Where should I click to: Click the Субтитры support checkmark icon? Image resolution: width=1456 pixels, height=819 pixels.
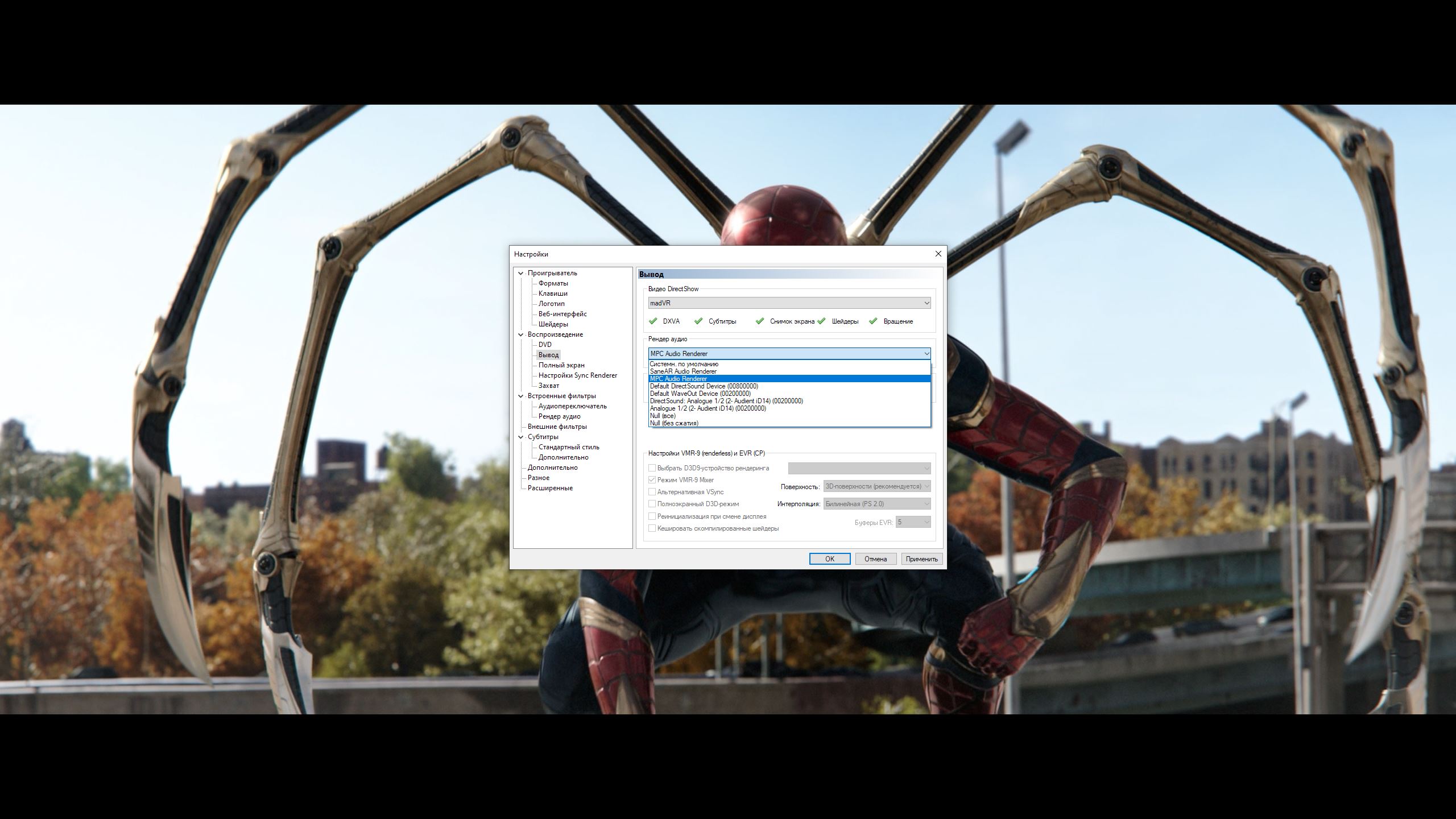click(x=698, y=321)
